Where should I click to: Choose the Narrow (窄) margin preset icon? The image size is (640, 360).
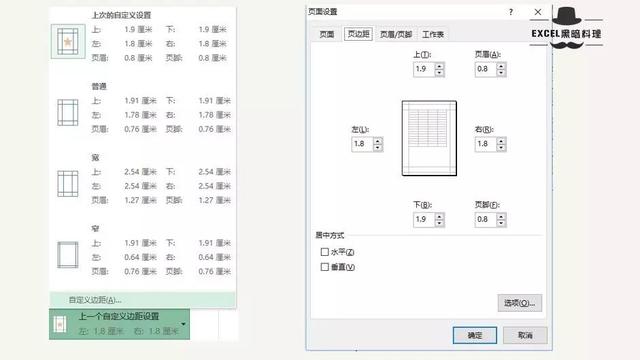click(68, 255)
